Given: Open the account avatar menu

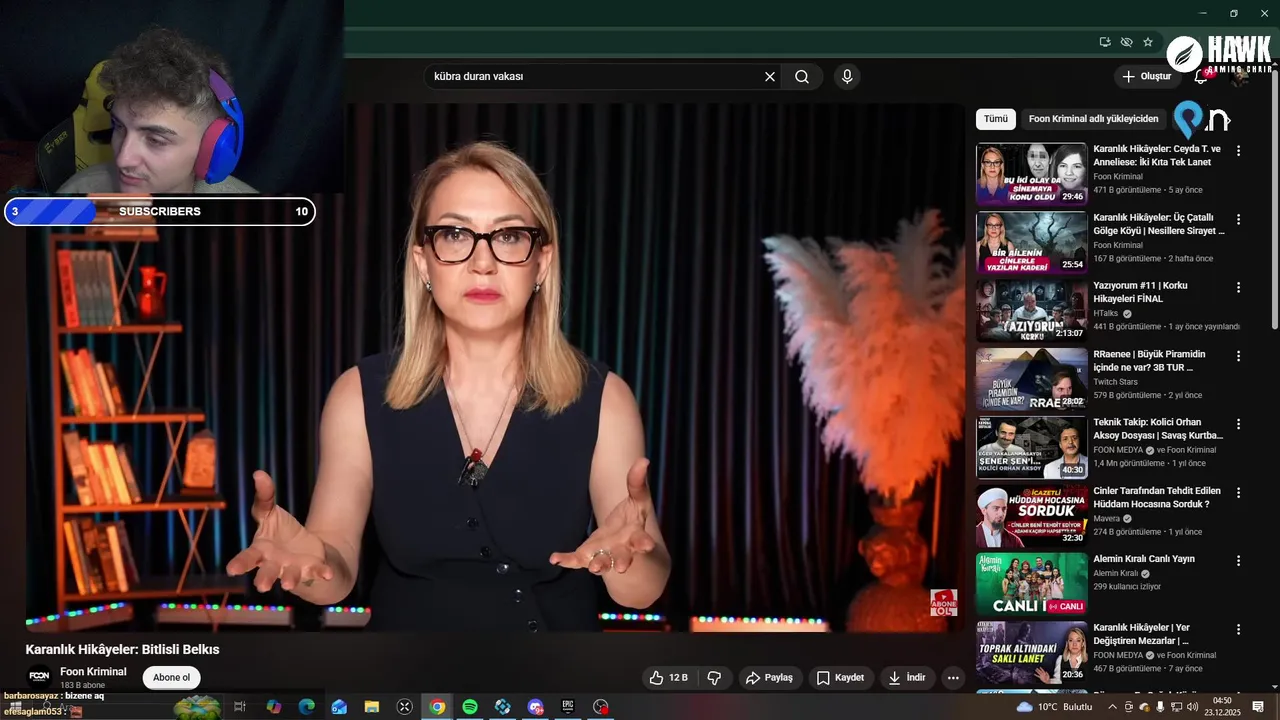Looking at the screenshot, I should point(1241,76).
